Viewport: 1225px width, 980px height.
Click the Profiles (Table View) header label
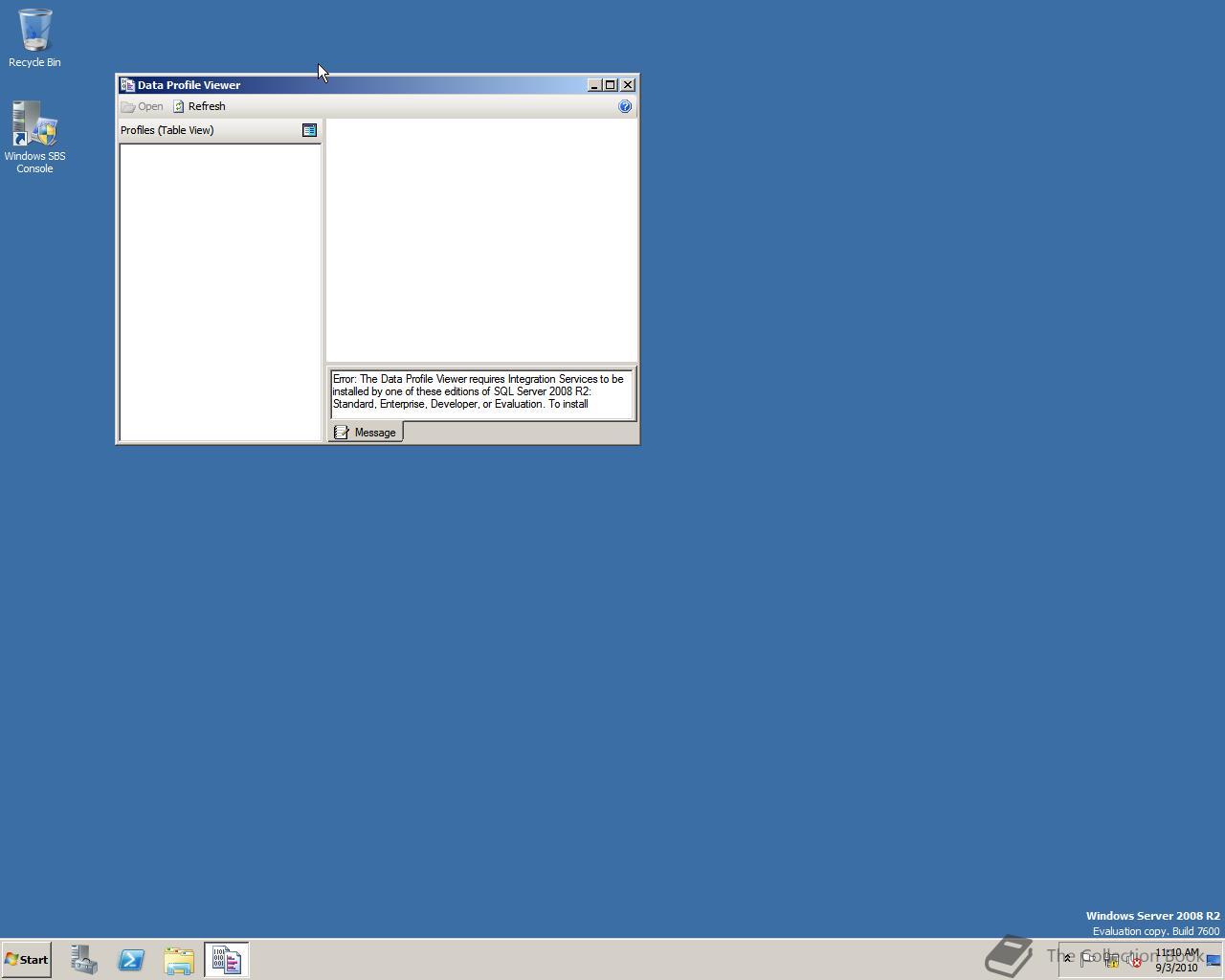(x=167, y=130)
